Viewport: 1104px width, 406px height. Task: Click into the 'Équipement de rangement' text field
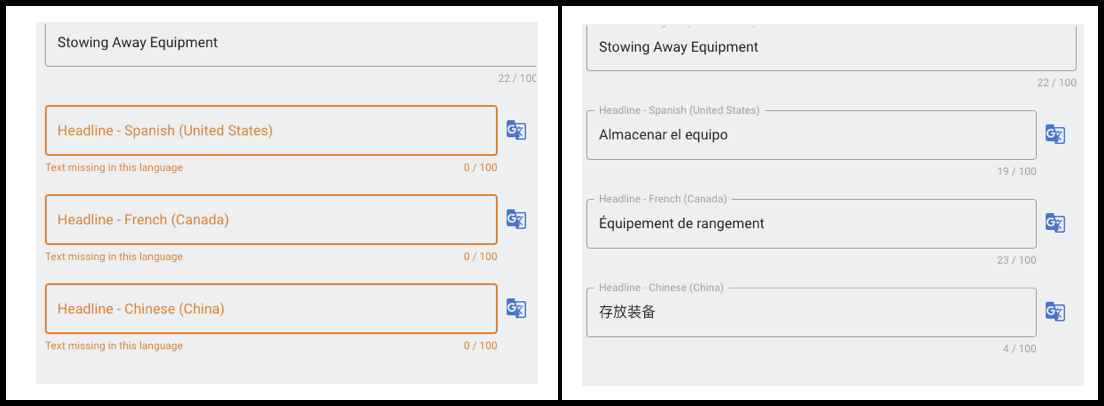click(810, 224)
